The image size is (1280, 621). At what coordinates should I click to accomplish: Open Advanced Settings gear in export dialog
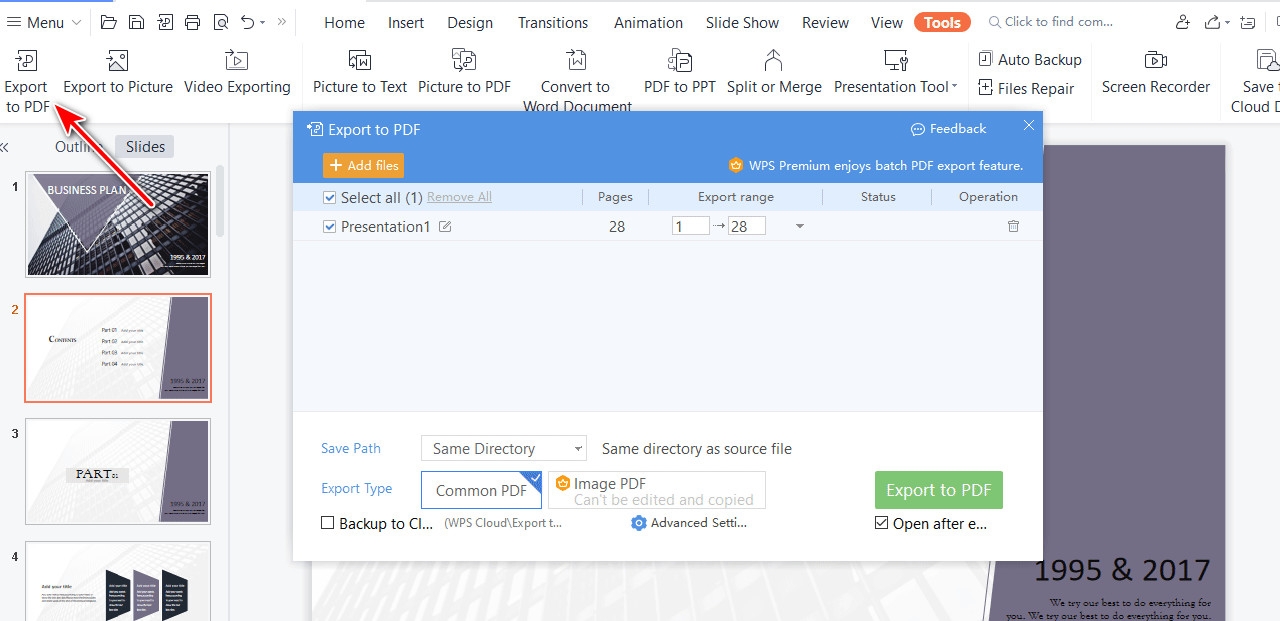[x=689, y=523]
